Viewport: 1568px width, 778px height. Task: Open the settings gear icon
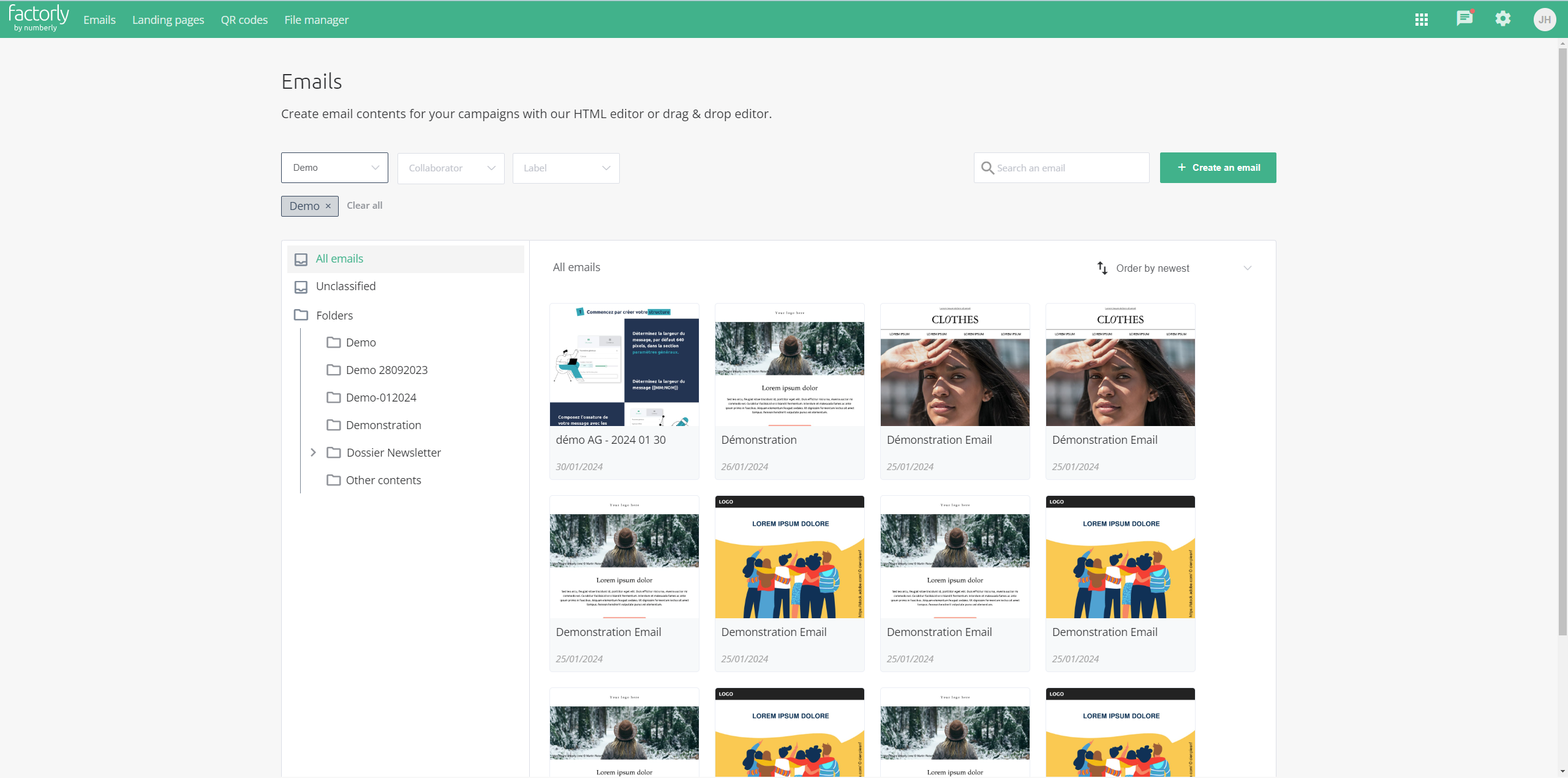click(1503, 19)
